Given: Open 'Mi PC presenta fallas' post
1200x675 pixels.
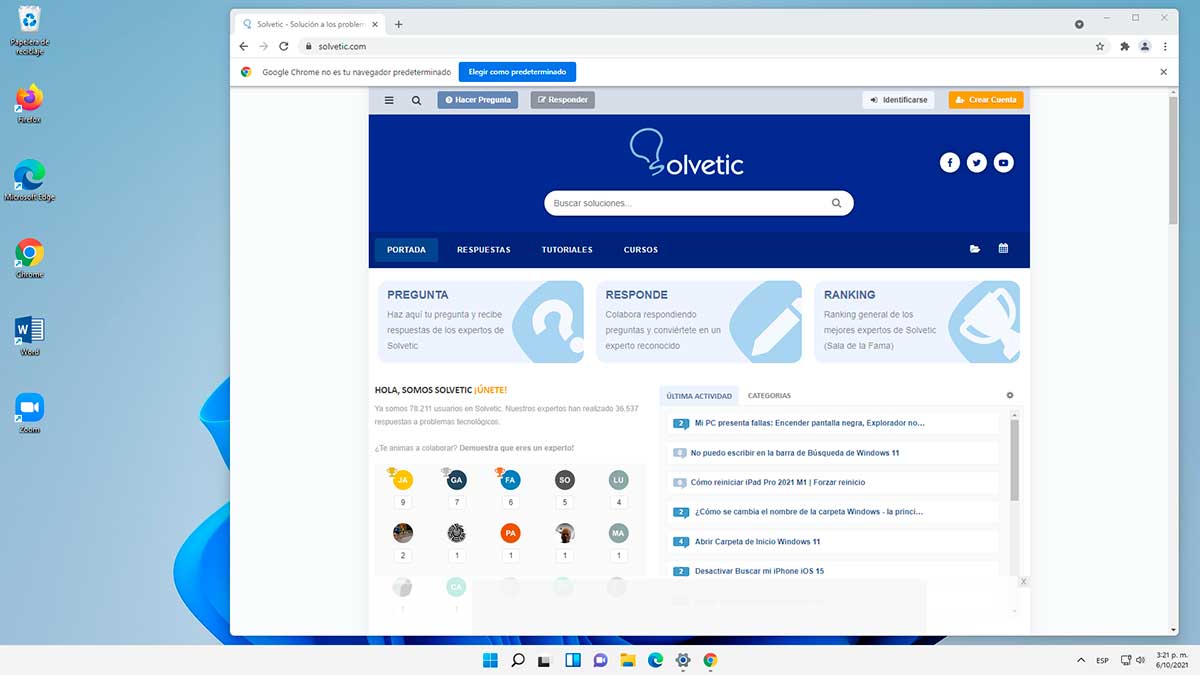Looking at the screenshot, I should coord(809,423).
